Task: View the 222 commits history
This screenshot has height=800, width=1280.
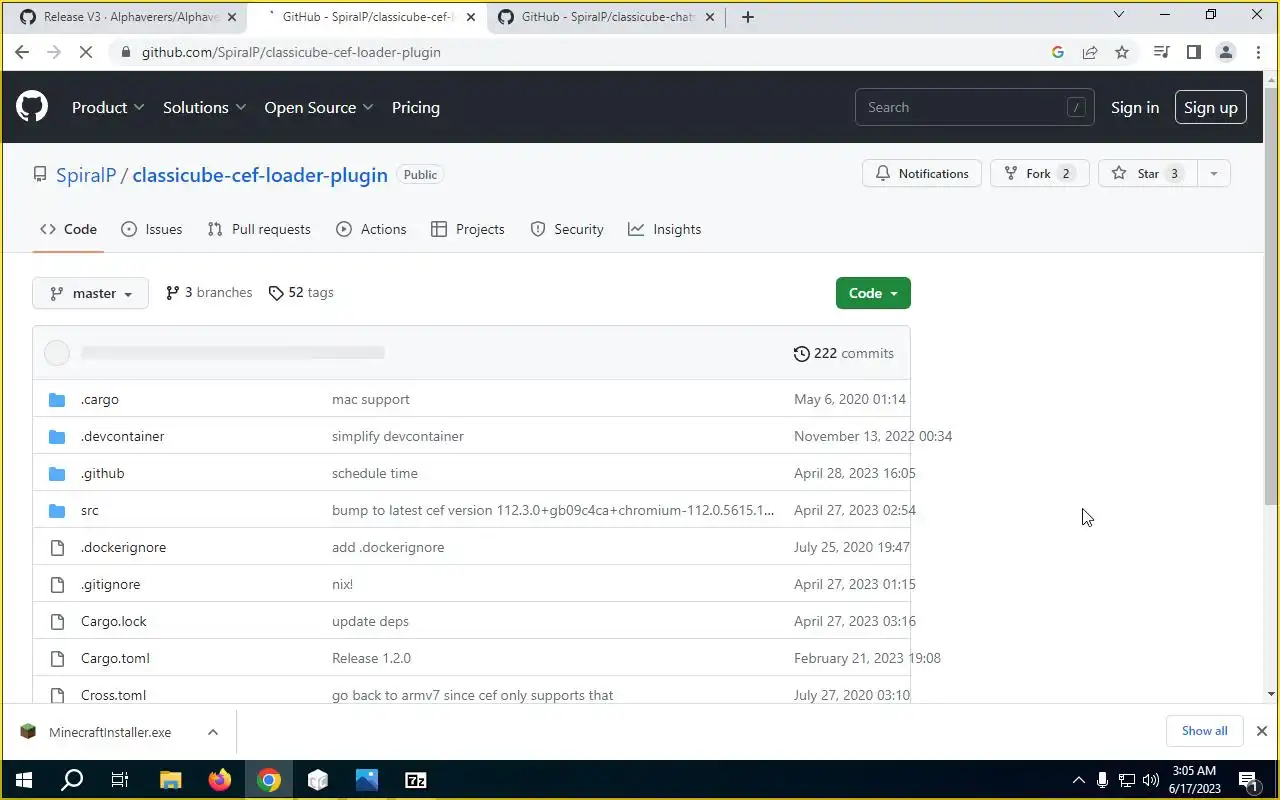Action: tap(843, 353)
